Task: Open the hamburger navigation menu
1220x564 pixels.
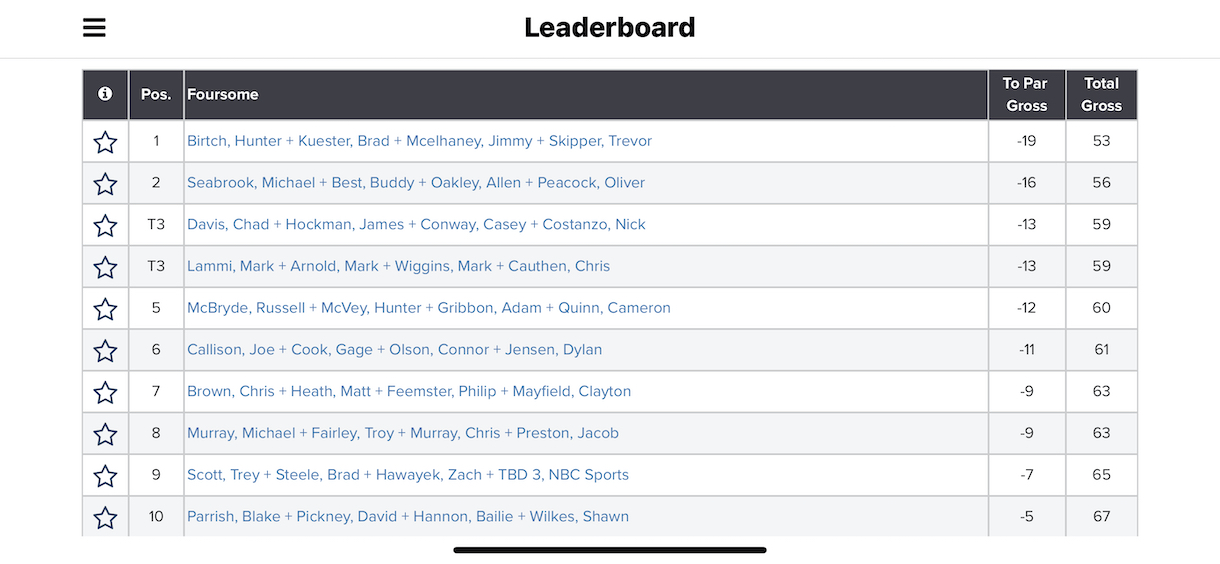Action: point(94,28)
